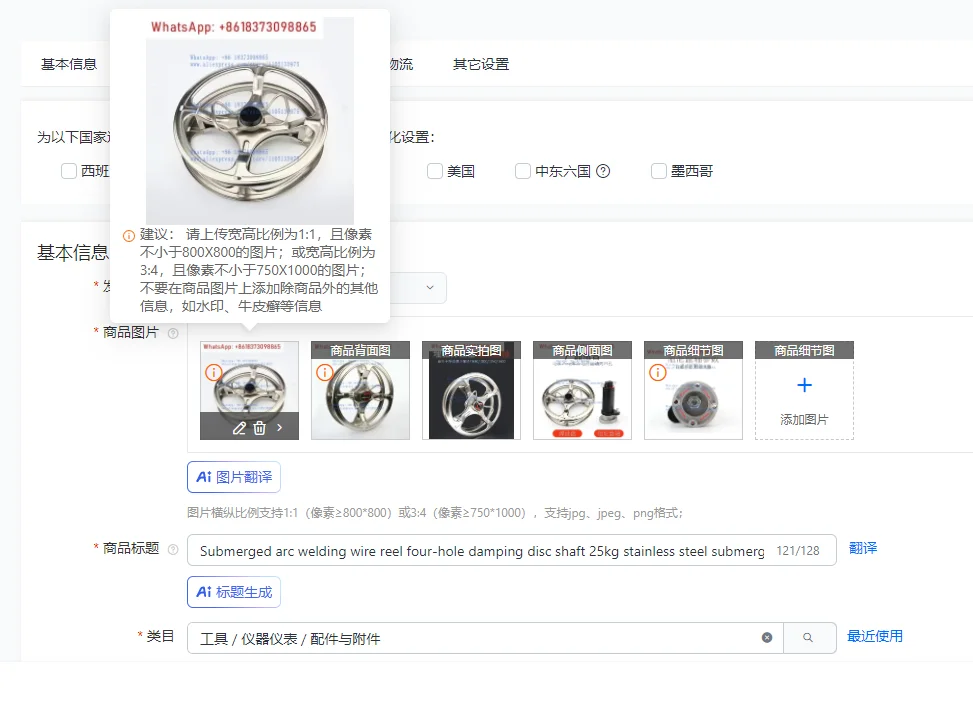Screen dimensions: 973x710
Task: Delete first product image with trash icon
Action: tap(260, 428)
